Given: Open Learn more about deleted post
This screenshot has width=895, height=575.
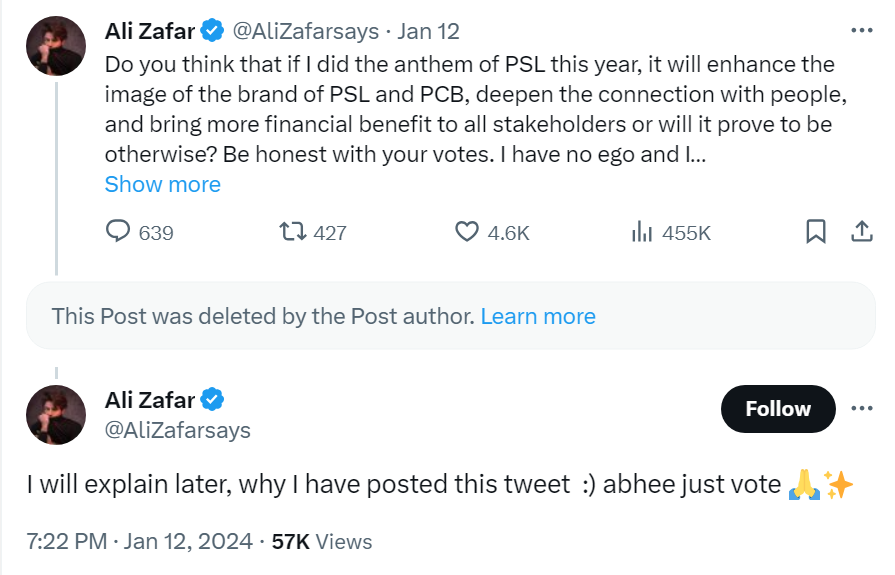Looking at the screenshot, I should tap(538, 316).
